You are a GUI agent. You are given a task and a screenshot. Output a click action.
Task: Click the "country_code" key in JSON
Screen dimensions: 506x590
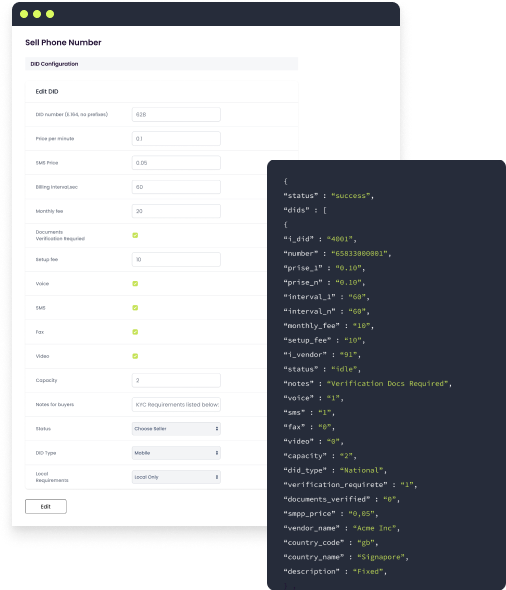[314, 543]
